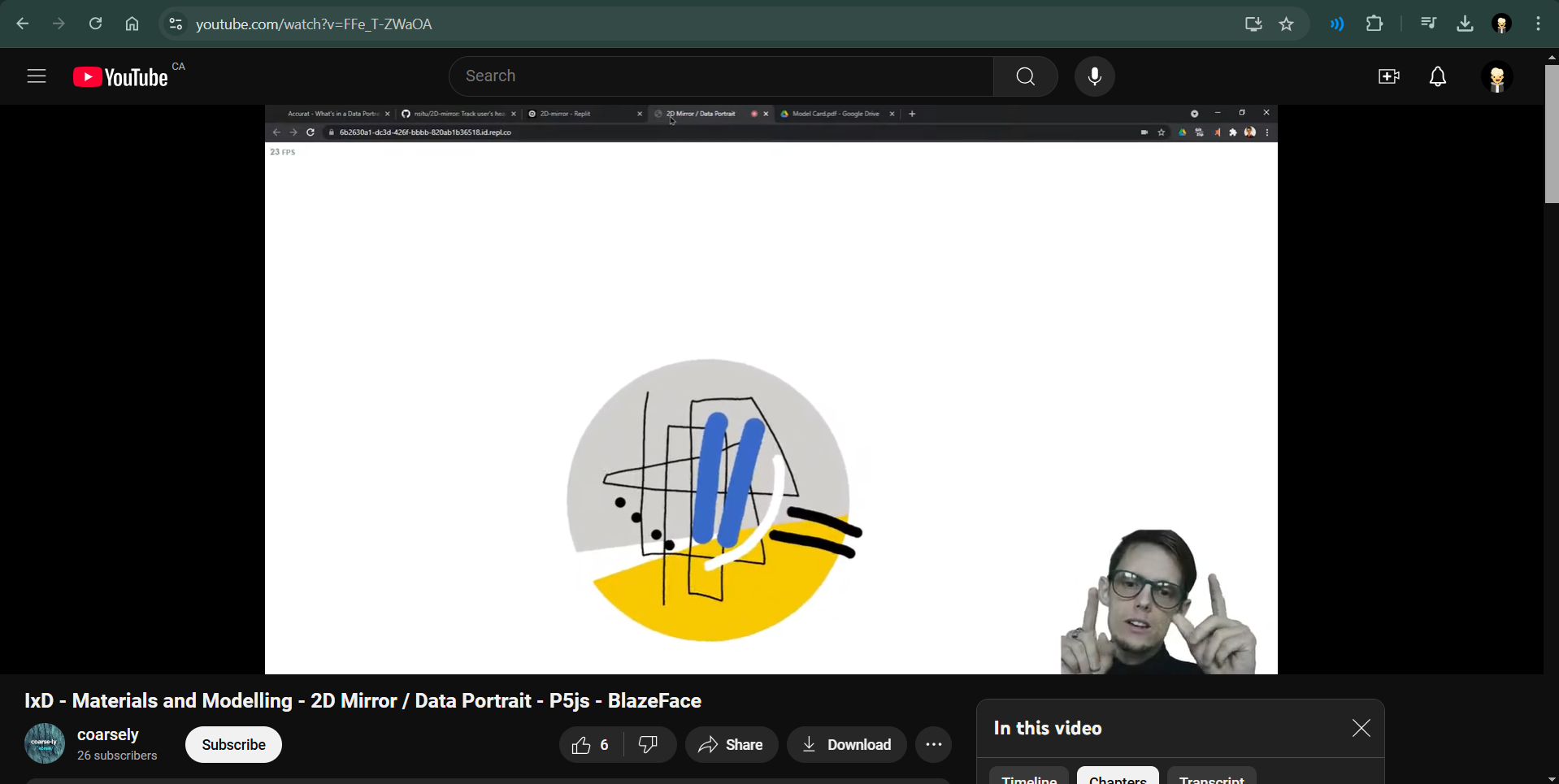Click the Download button below the video

(x=846, y=745)
